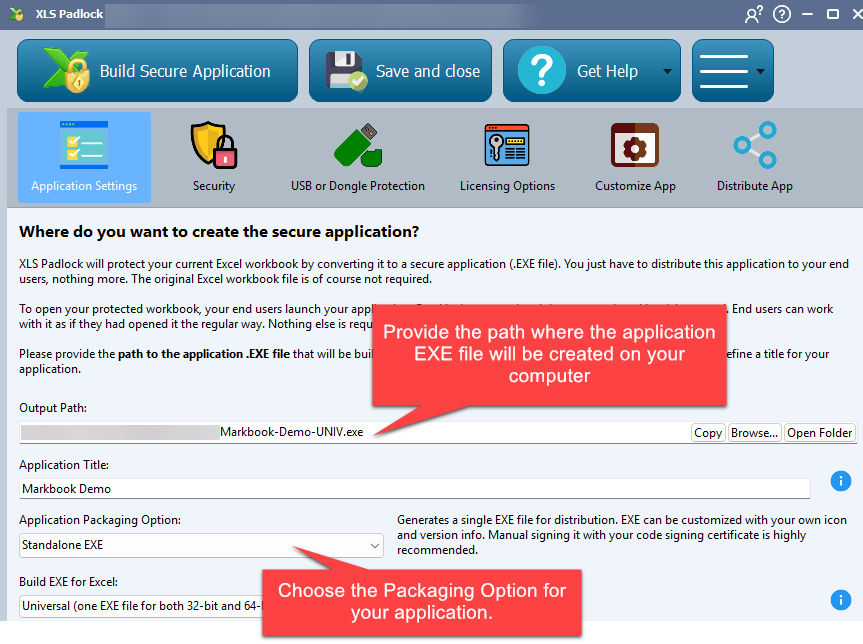Open the Customize App tab
863x644 pixels.
click(x=635, y=158)
